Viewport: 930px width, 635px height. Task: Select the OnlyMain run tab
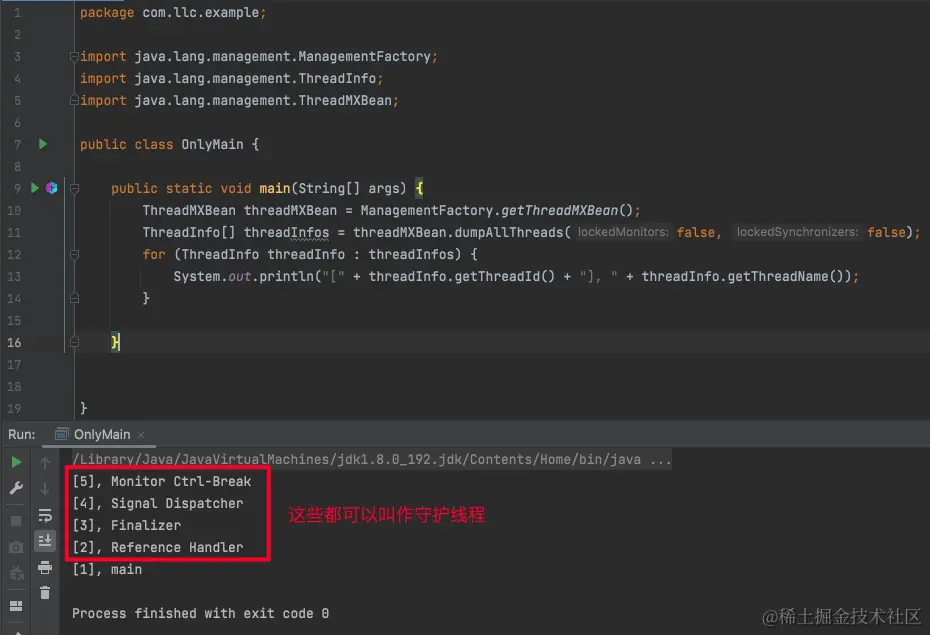(x=101, y=435)
